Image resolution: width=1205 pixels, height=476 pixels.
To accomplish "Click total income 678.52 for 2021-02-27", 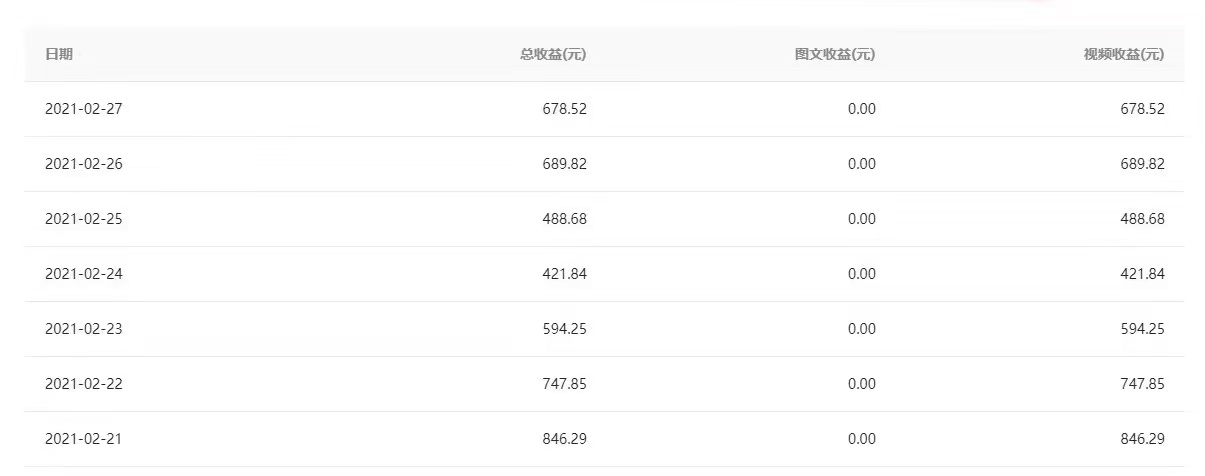I will [565, 109].
